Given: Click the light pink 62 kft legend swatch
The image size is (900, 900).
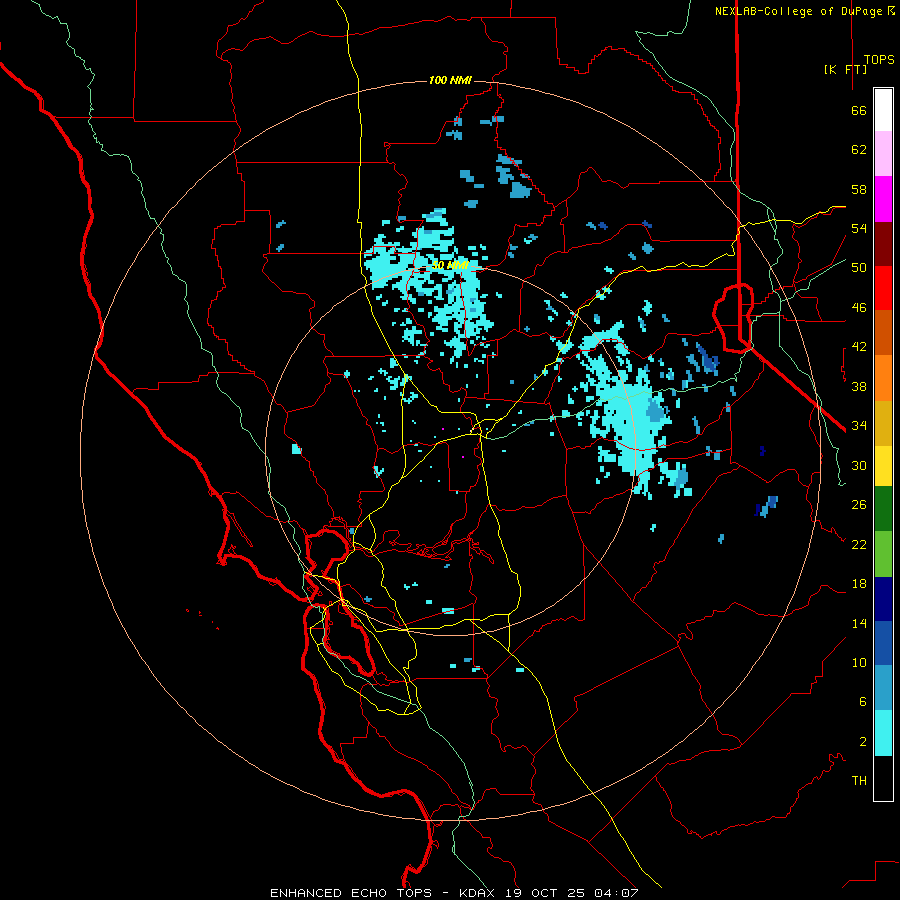Looking at the screenshot, I should click(883, 154).
